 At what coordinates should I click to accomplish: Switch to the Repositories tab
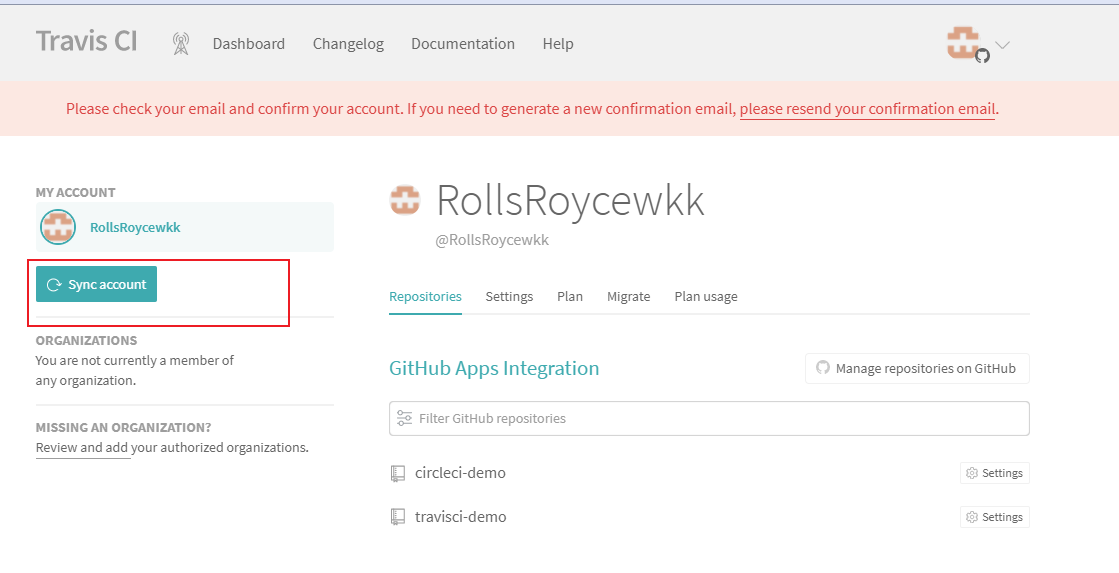425,297
